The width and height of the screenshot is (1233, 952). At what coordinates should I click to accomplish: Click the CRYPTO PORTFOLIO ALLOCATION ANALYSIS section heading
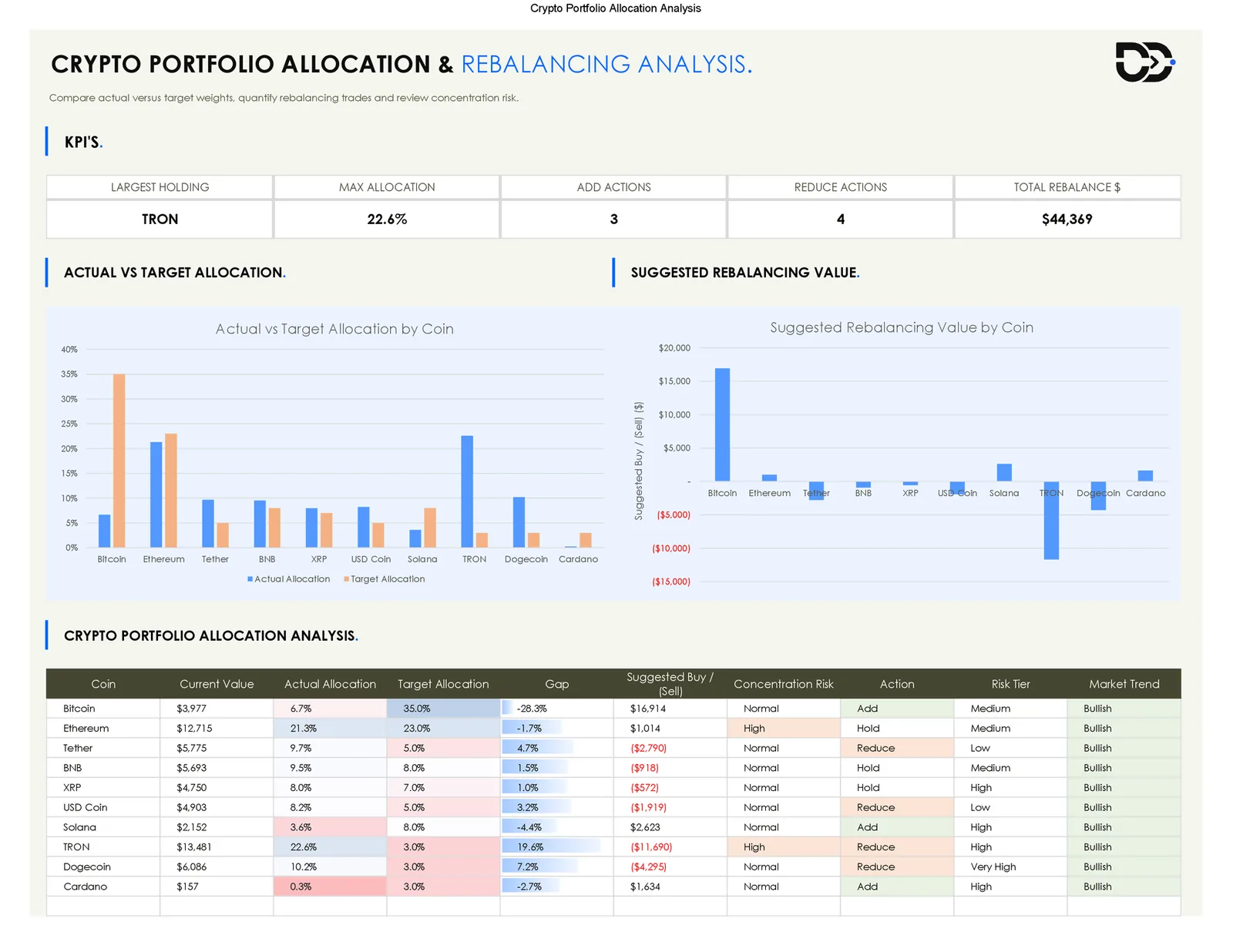click(211, 635)
